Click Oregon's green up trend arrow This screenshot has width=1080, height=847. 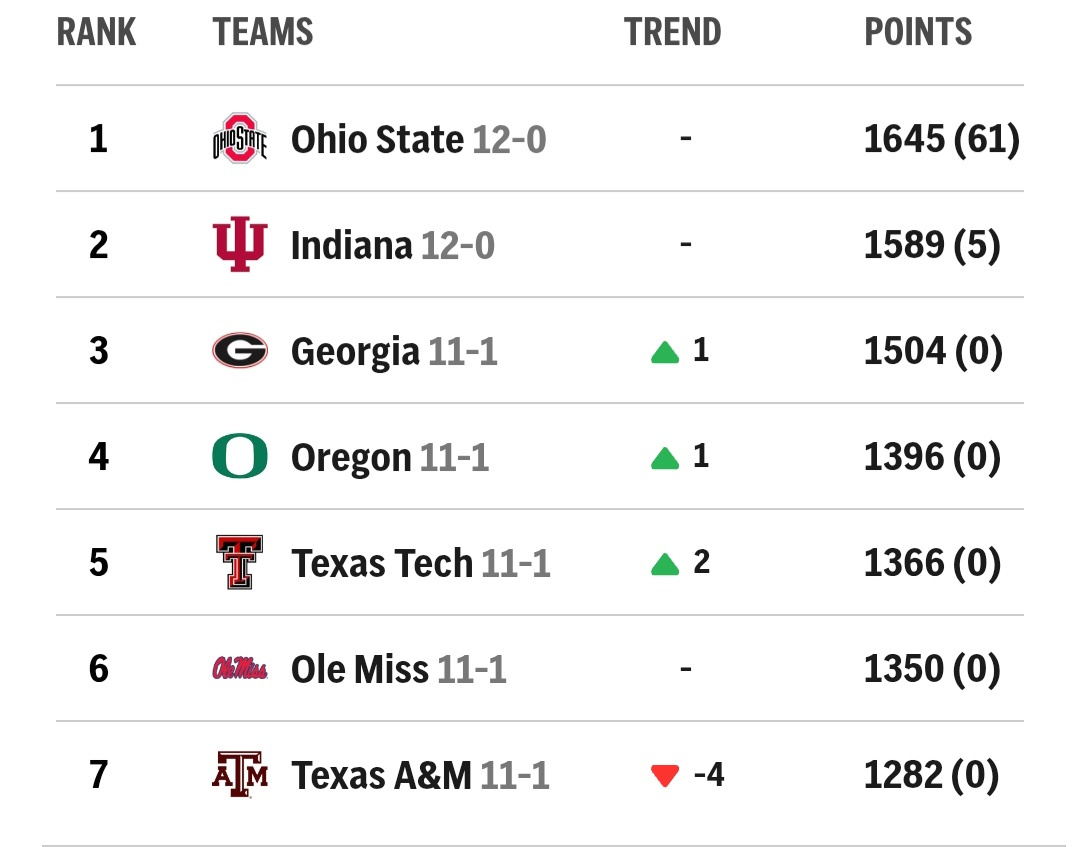click(x=665, y=459)
